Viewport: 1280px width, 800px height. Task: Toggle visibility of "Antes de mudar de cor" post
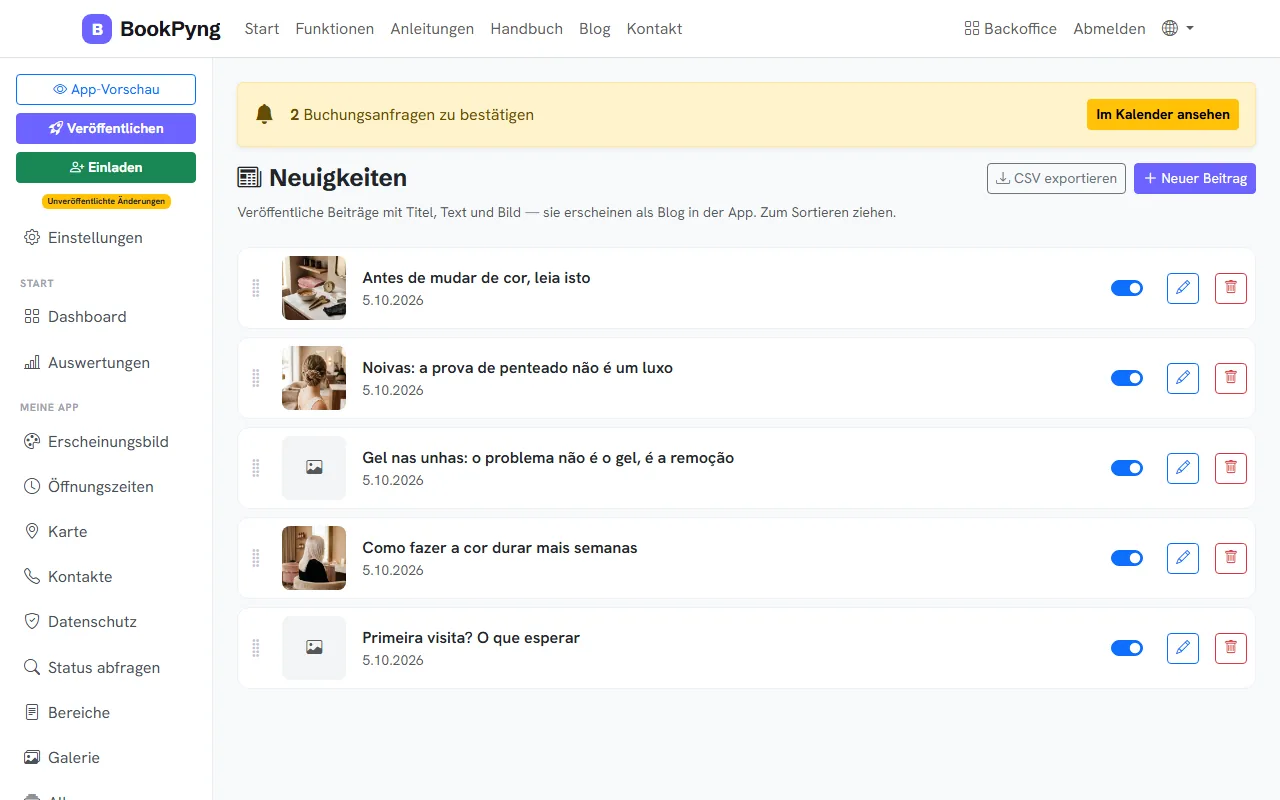[1127, 288]
